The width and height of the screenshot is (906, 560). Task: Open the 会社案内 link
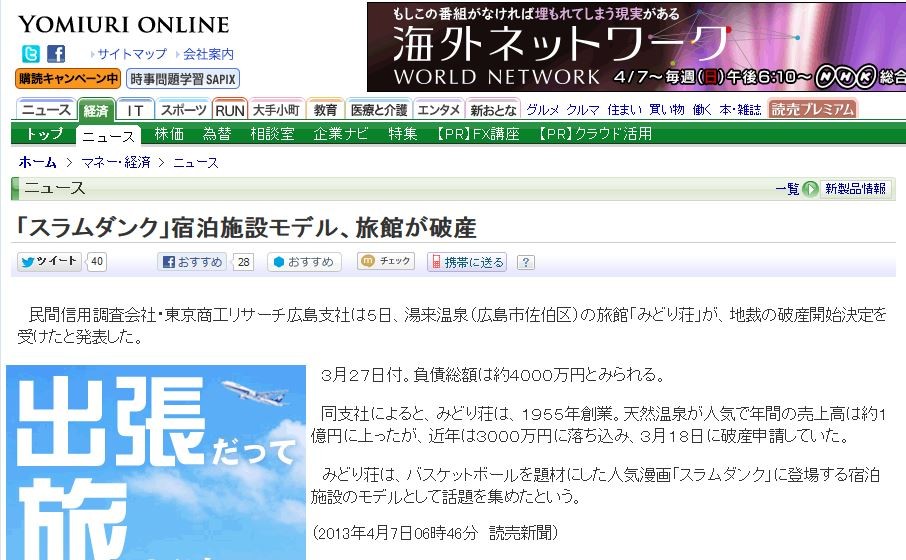(x=208, y=54)
